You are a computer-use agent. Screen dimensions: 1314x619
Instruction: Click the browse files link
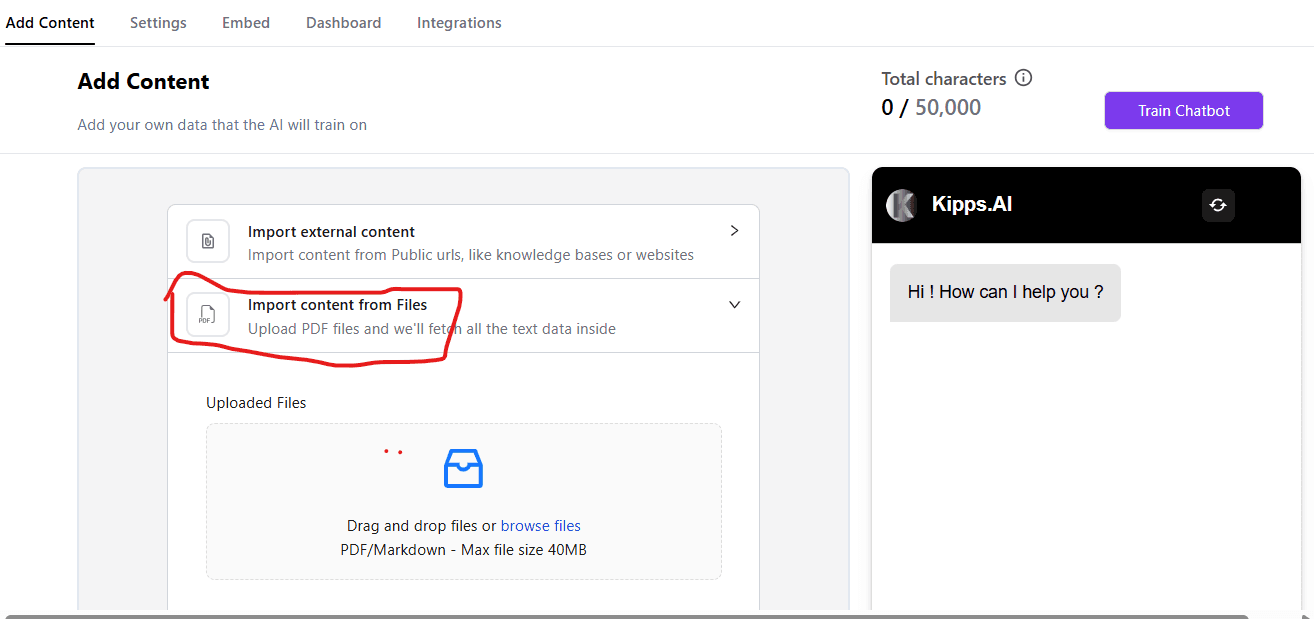click(x=540, y=526)
